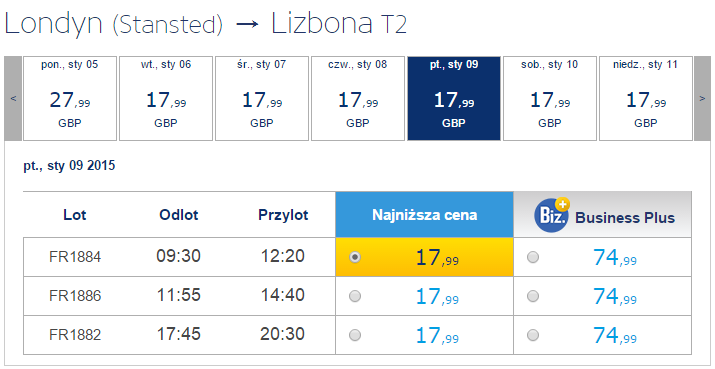Select lowest fare radio for FR1882

click(355, 335)
